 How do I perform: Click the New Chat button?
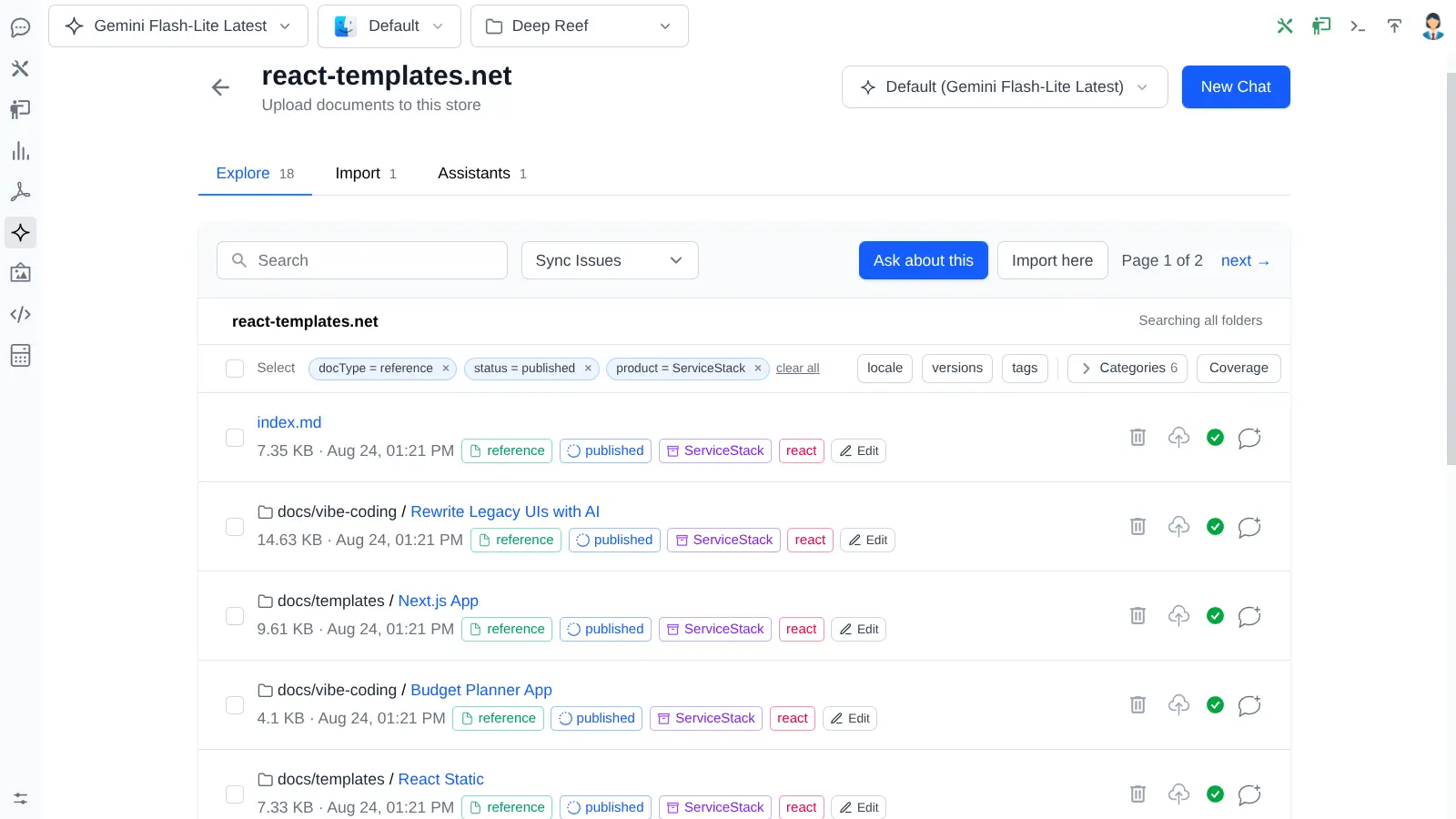[1236, 87]
